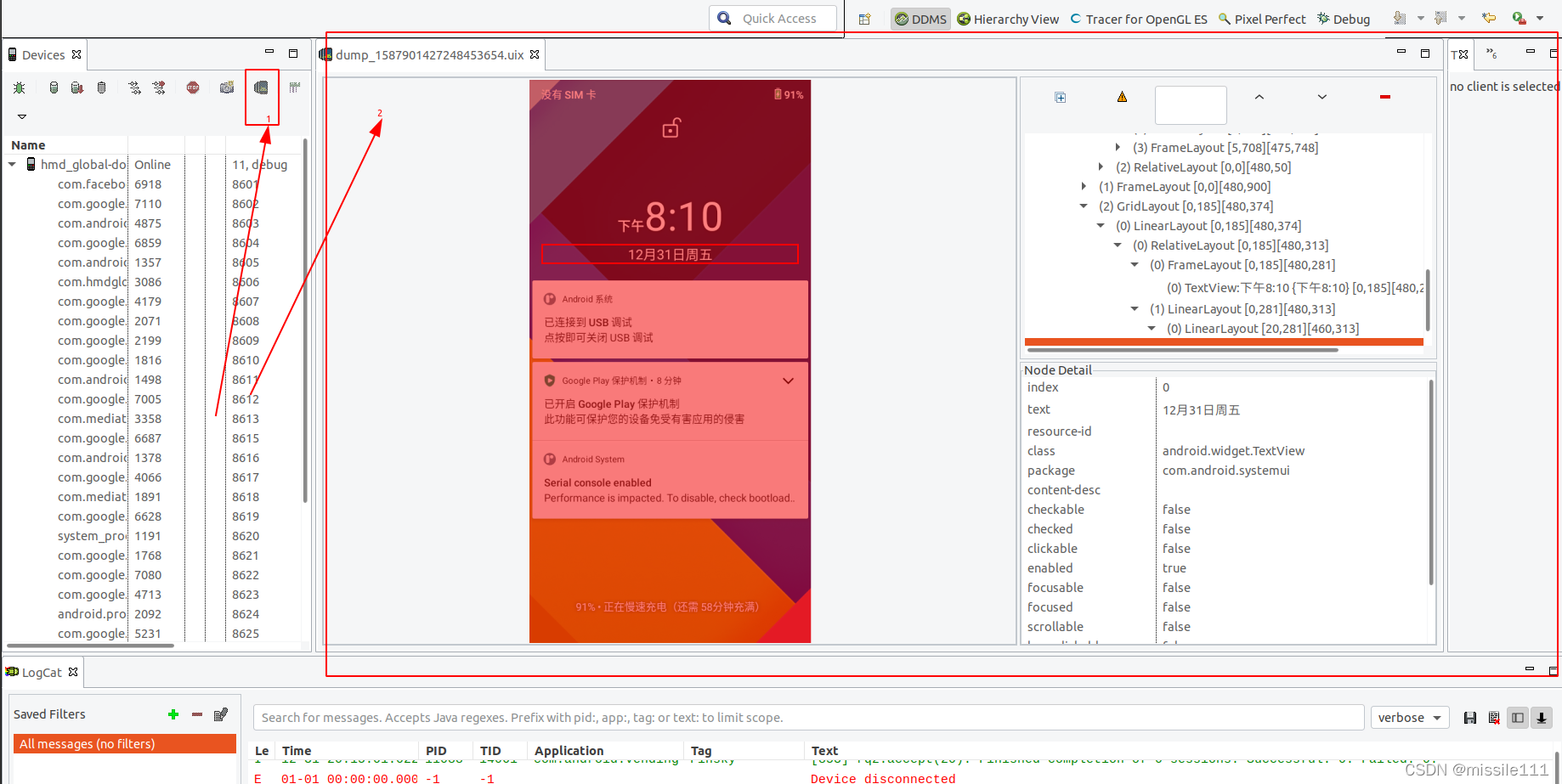
Task: Open the Dump View Hierarchy tool
Action: point(261,87)
